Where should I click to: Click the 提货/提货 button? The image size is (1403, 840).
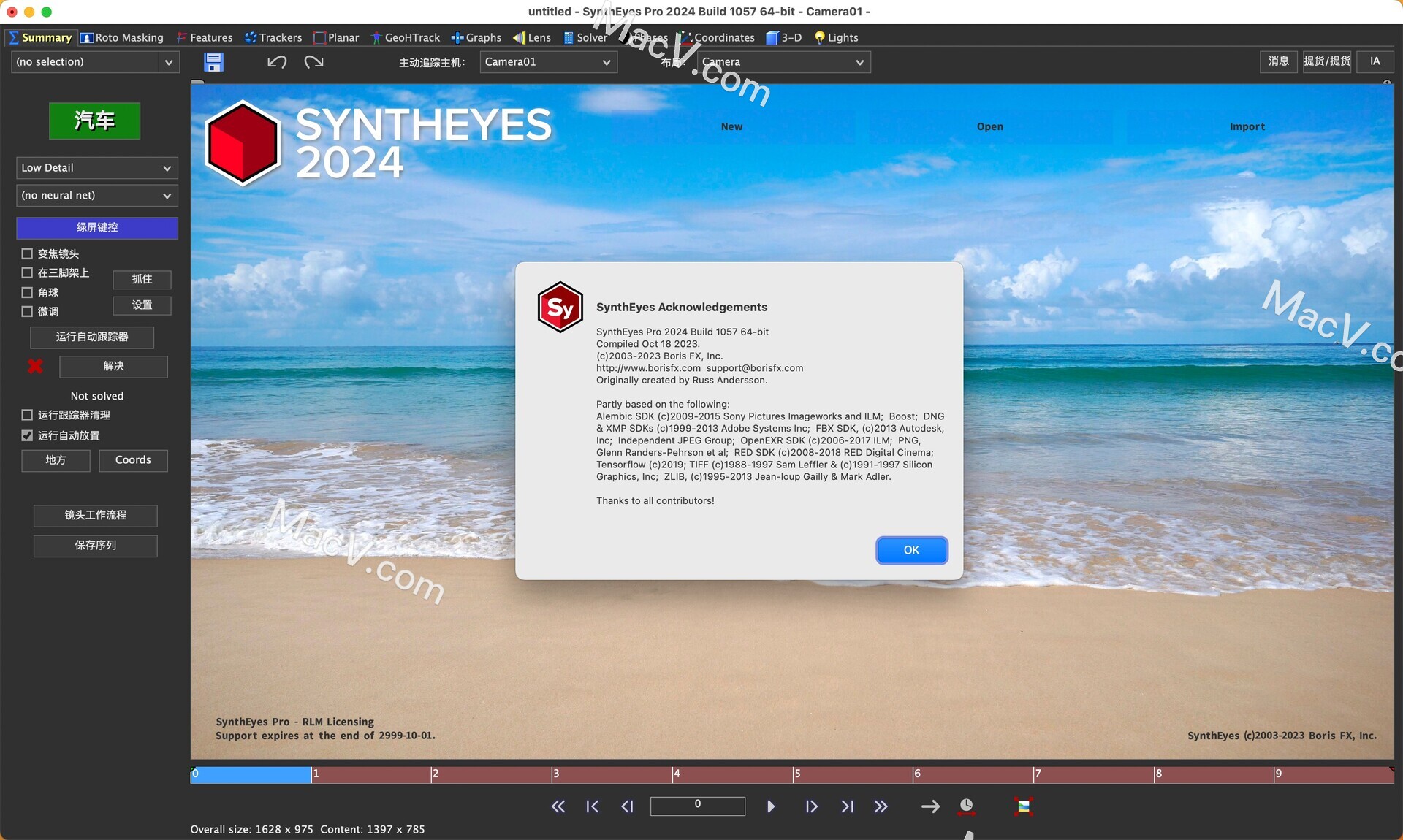(1327, 61)
